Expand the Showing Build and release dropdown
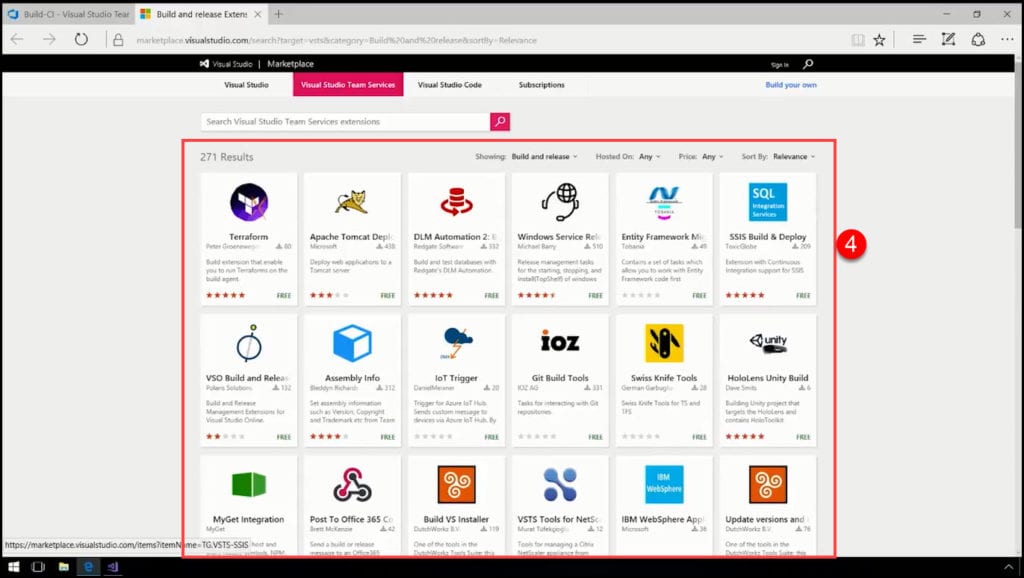1024x578 pixels. coord(545,157)
